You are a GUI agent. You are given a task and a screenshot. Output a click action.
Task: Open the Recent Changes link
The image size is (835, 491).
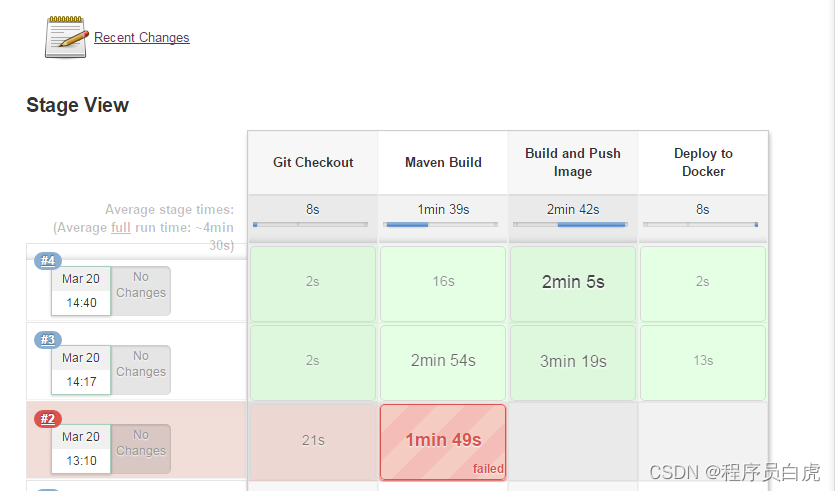pos(141,38)
